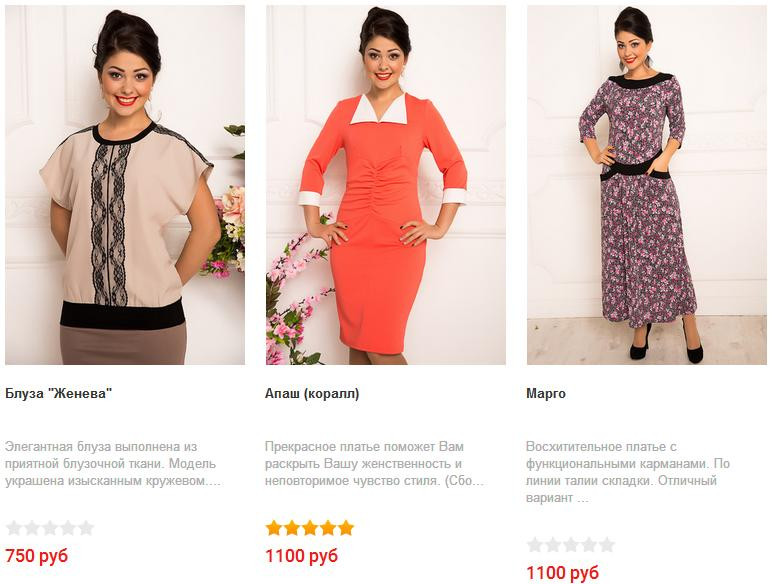
Task: Click the 1100 руб price under Апаш
Action: point(302,556)
